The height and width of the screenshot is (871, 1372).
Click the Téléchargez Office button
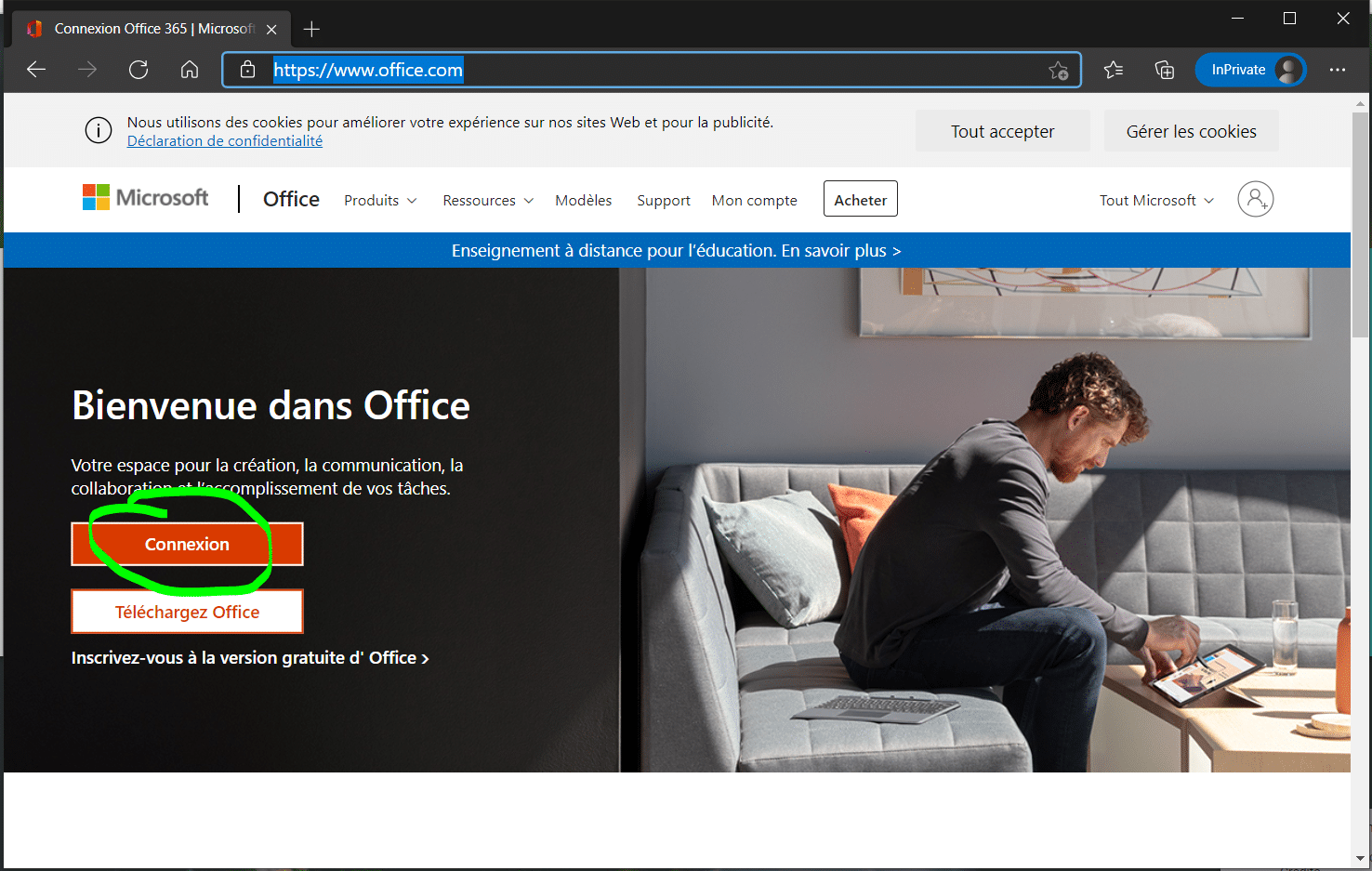coord(187,612)
